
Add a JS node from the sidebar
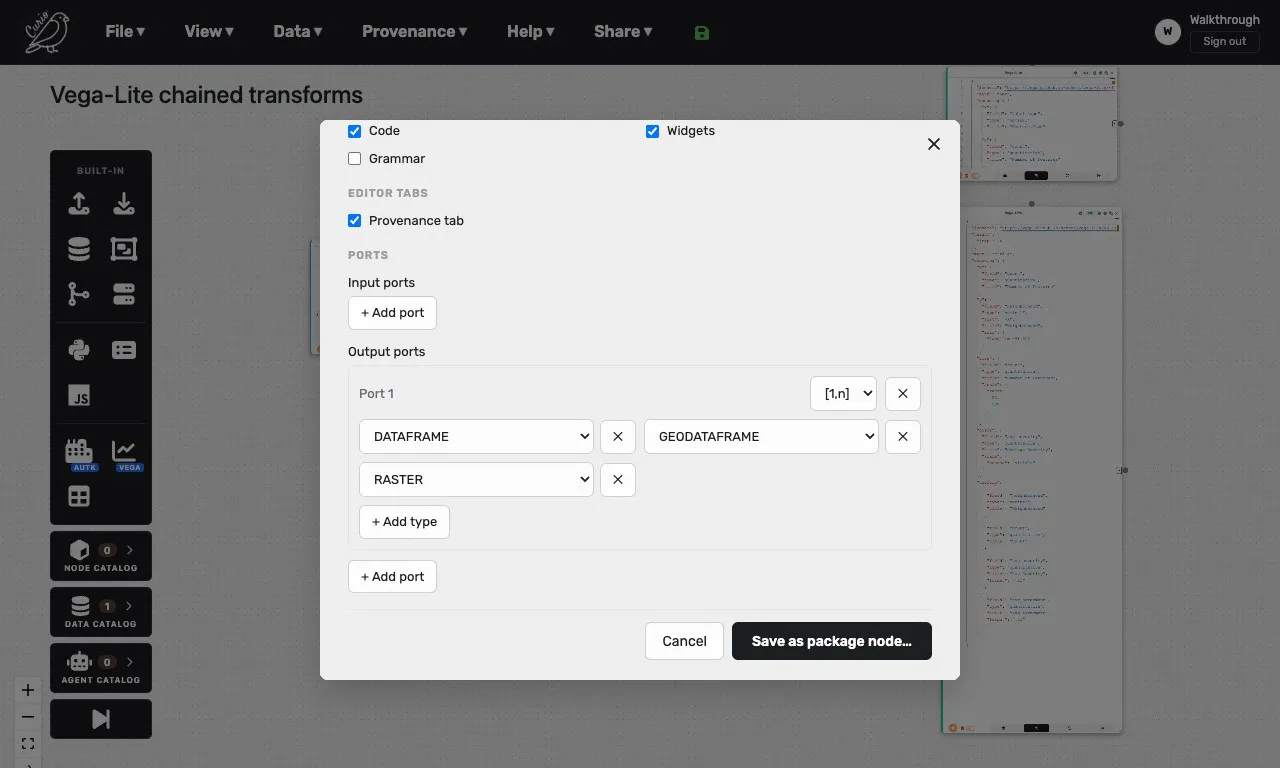coord(79,395)
